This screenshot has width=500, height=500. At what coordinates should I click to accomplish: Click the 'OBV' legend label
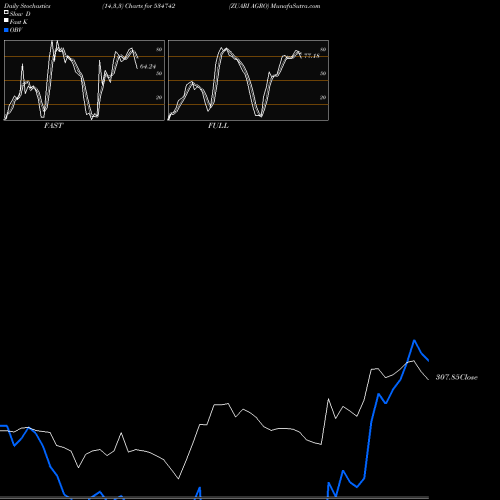(16, 30)
